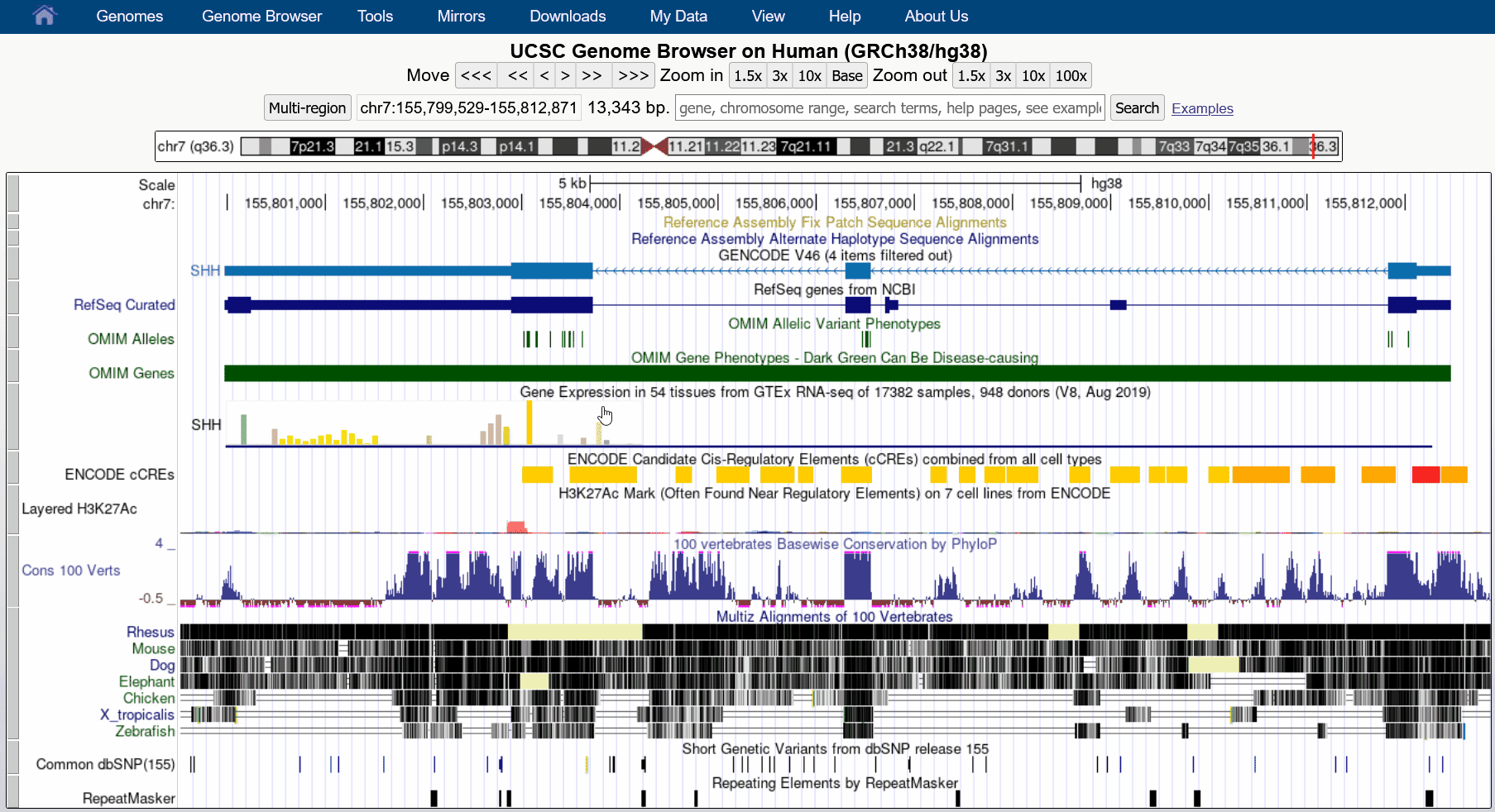
Task: Click the Base zoom button
Action: click(x=846, y=75)
